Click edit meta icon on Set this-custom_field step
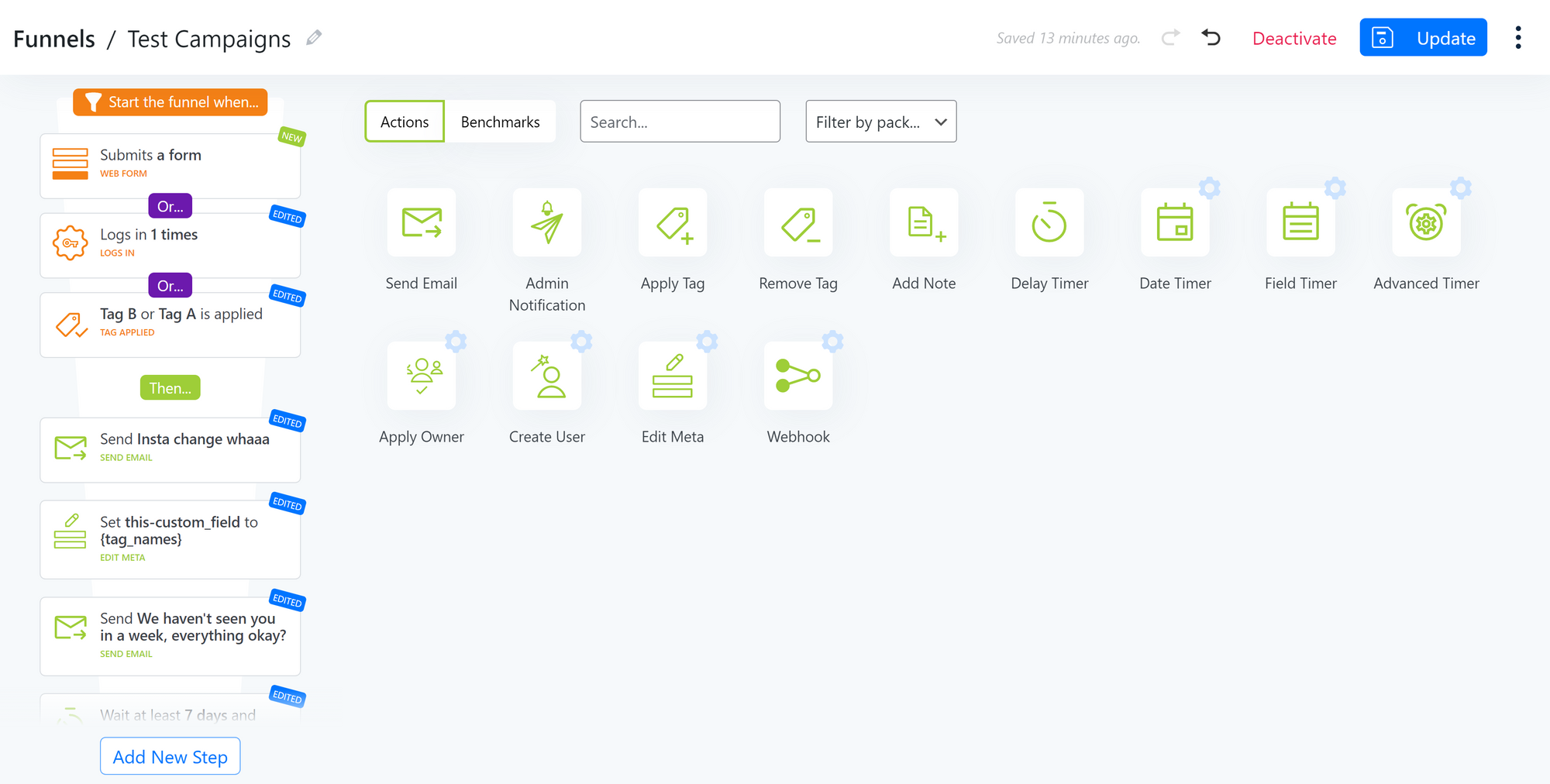This screenshot has height=784, width=1550. click(70, 531)
